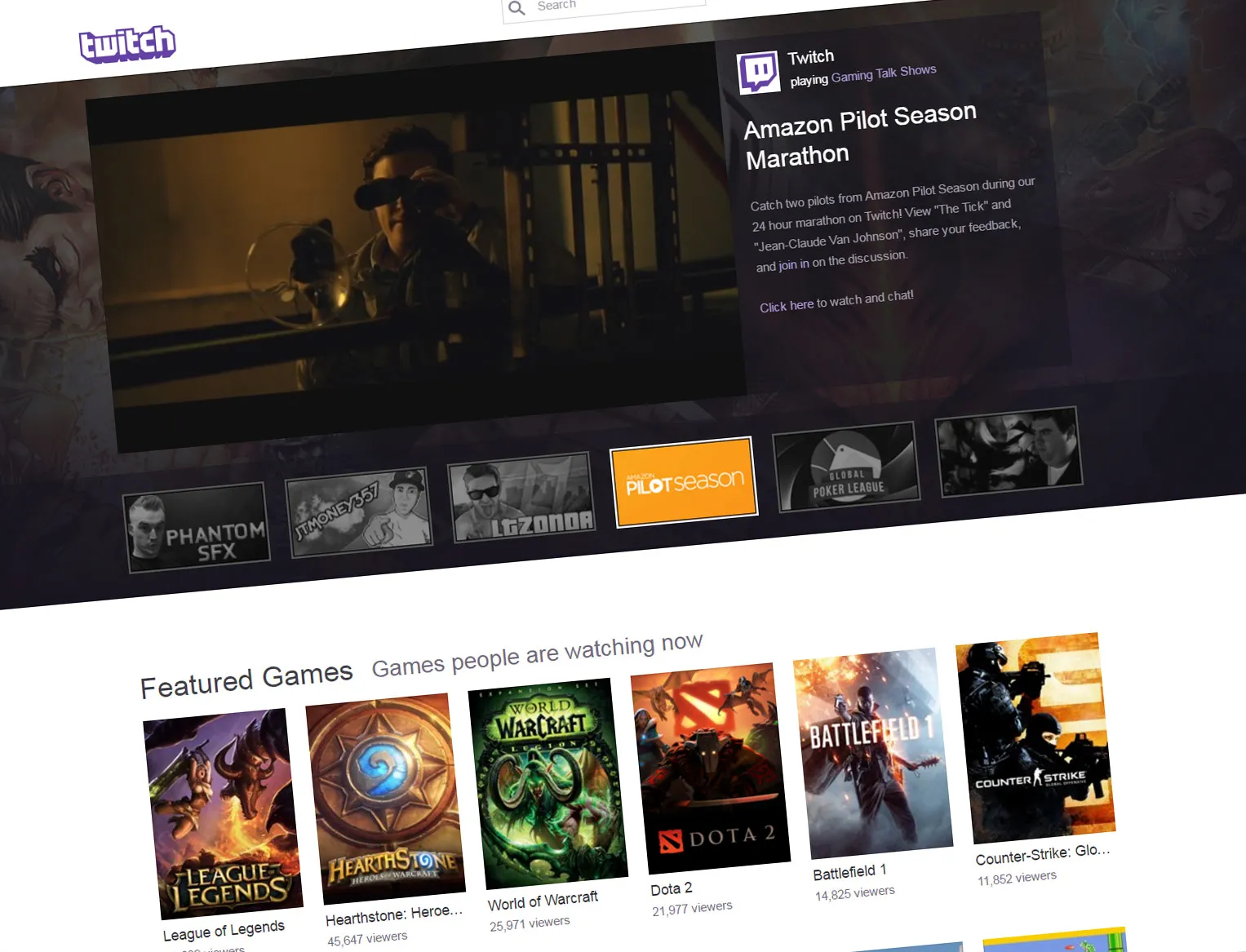Image resolution: width=1246 pixels, height=952 pixels.
Task: Click the '21,977 viewers' text
Action: 692,908
